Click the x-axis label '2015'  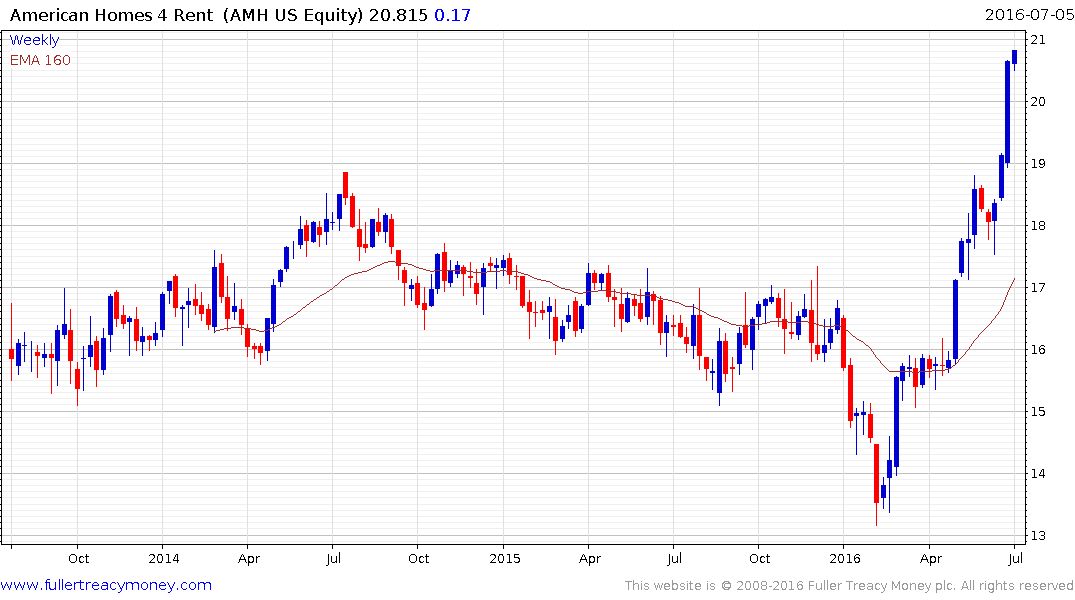505,558
